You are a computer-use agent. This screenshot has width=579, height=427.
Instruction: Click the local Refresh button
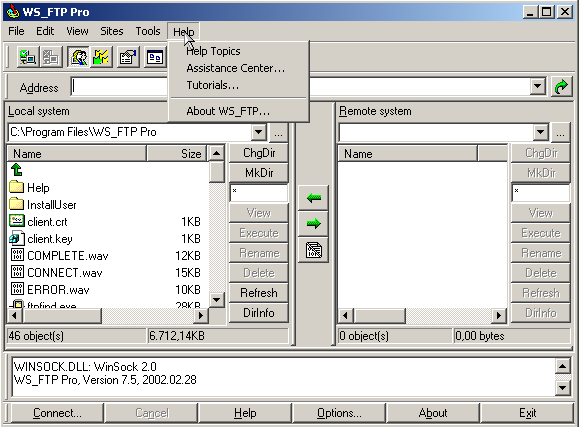click(259, 293)
